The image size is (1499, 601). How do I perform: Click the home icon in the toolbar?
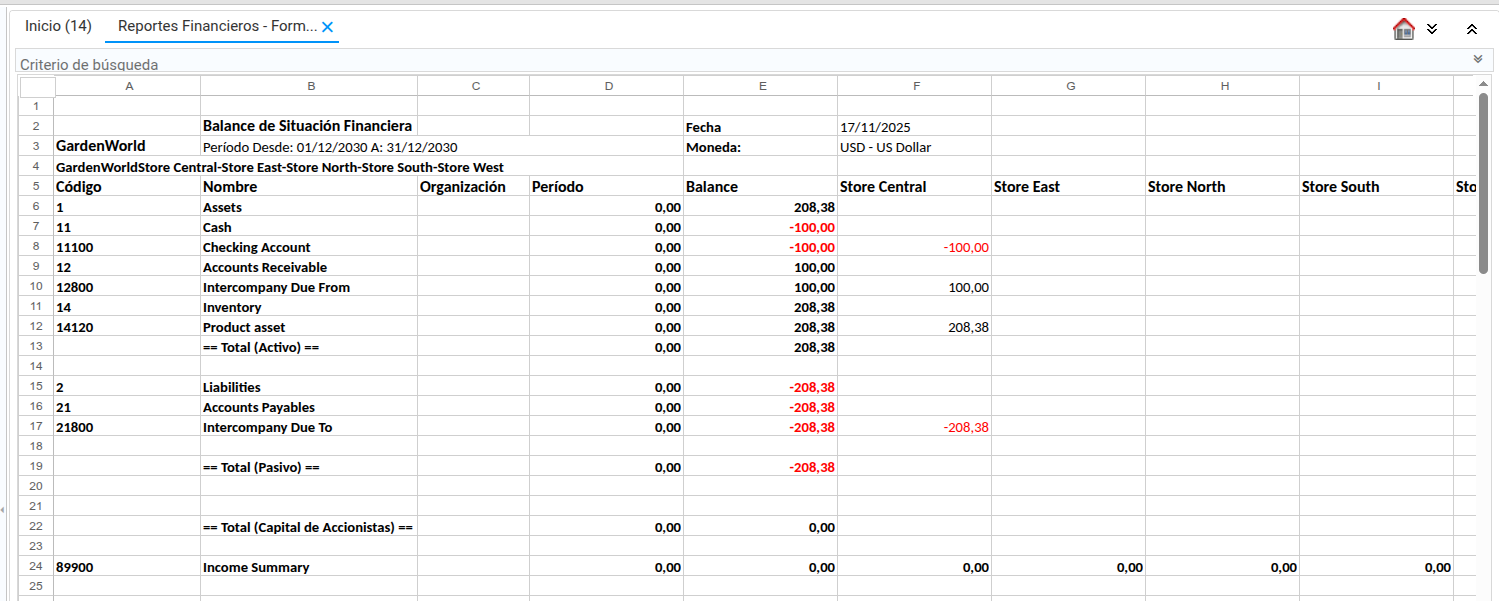coord(1404,28)
